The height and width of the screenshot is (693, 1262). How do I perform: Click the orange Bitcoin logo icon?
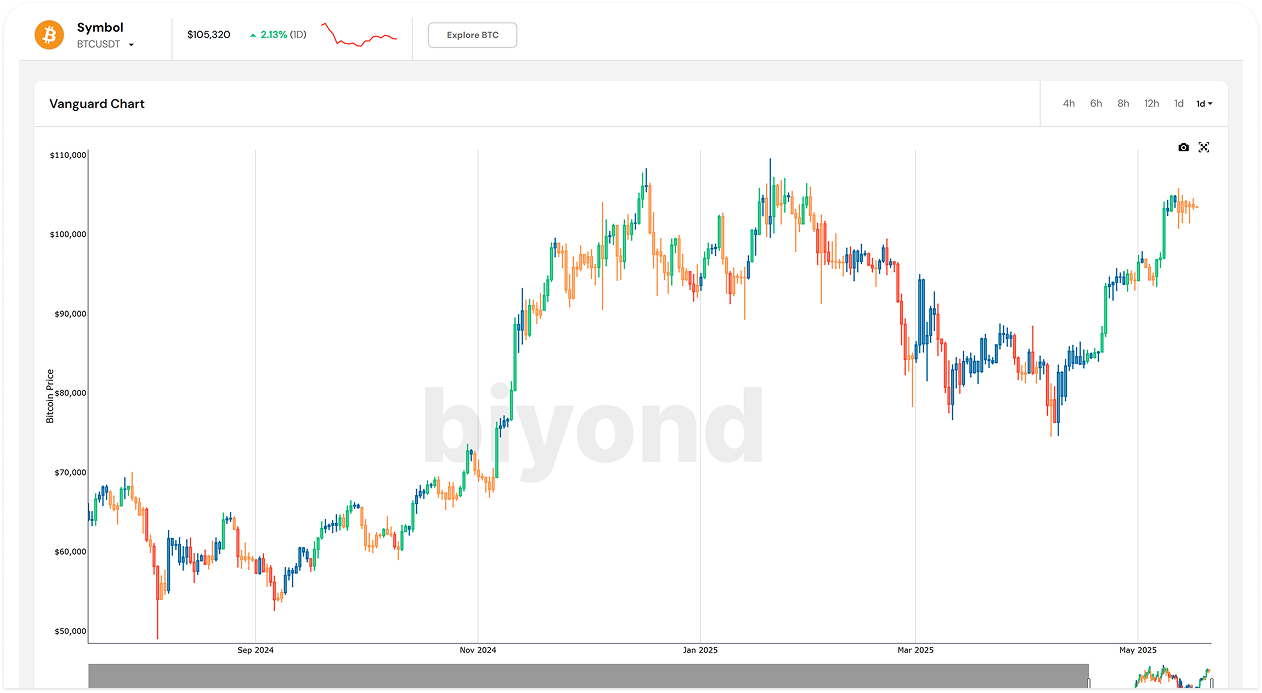click(x=49, y=35)
